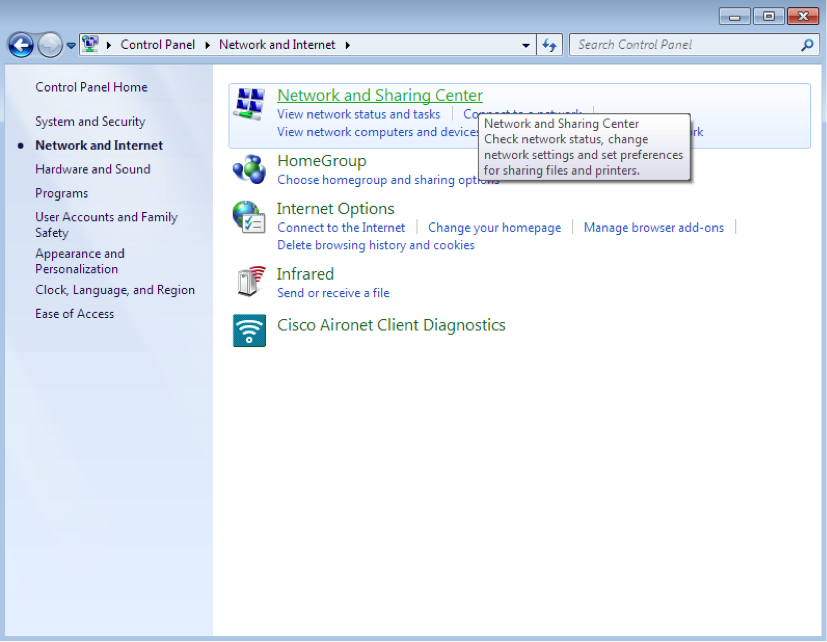Click Connect to the Internet link
The height and width of the screenshot is (642, 827).
[340, 227]
